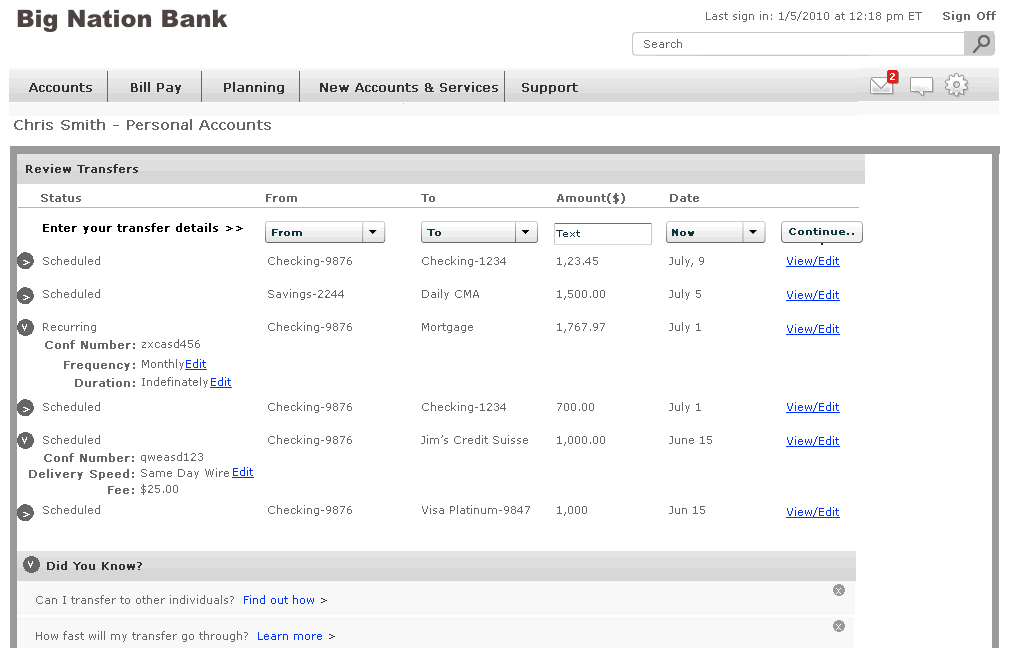Collapse the Jim's Credit Suisse transfer details
The height and width of the screenshot is (648, 1012).
(25, 441)
